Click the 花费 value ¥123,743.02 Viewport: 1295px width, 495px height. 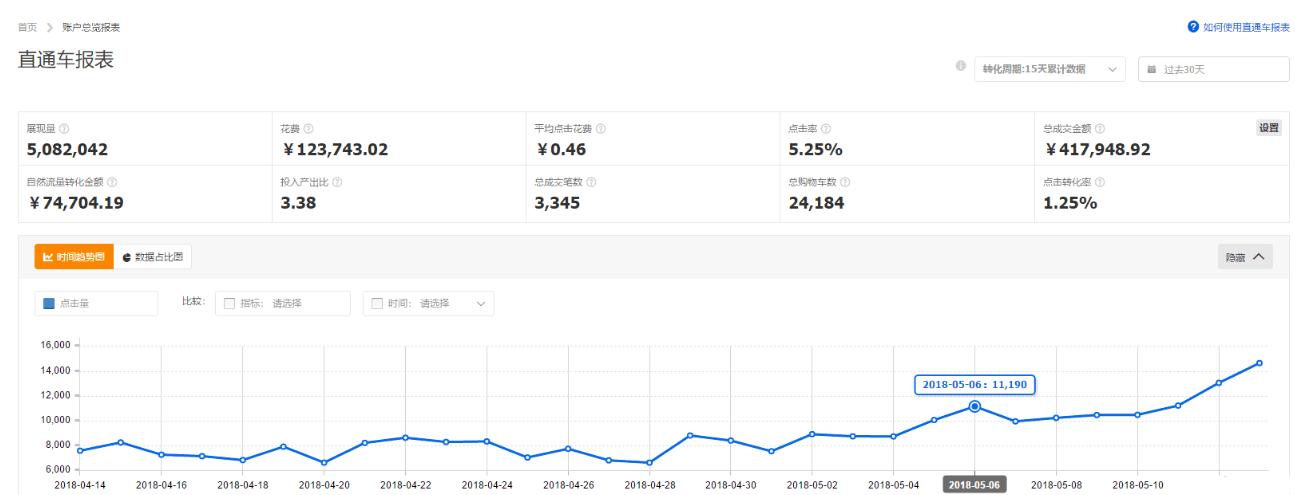[x=335, y=150]
